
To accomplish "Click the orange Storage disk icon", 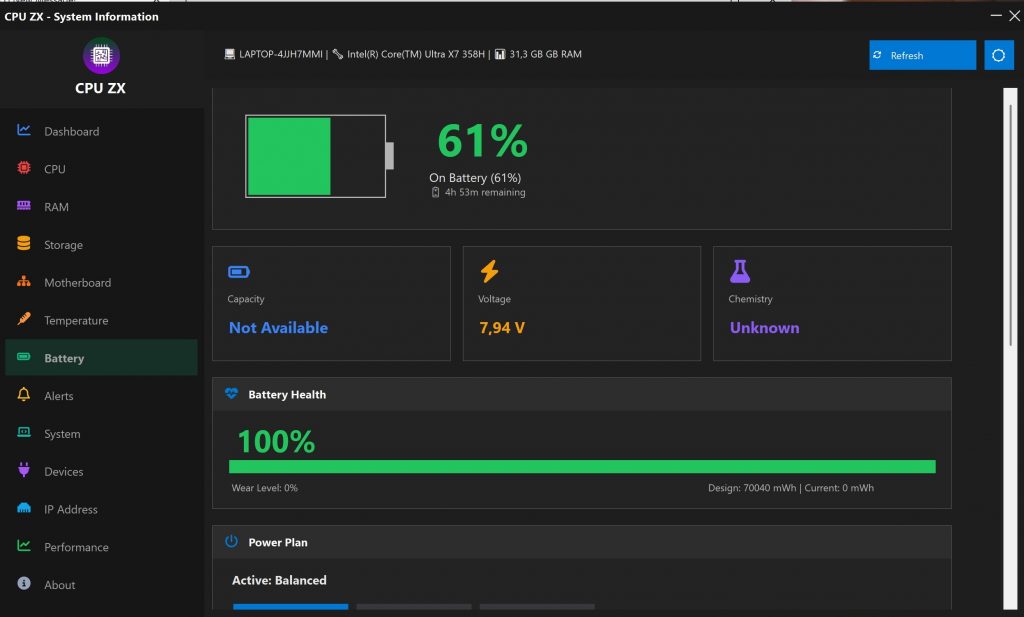I will pyautogui.click(x=24, y=244).
